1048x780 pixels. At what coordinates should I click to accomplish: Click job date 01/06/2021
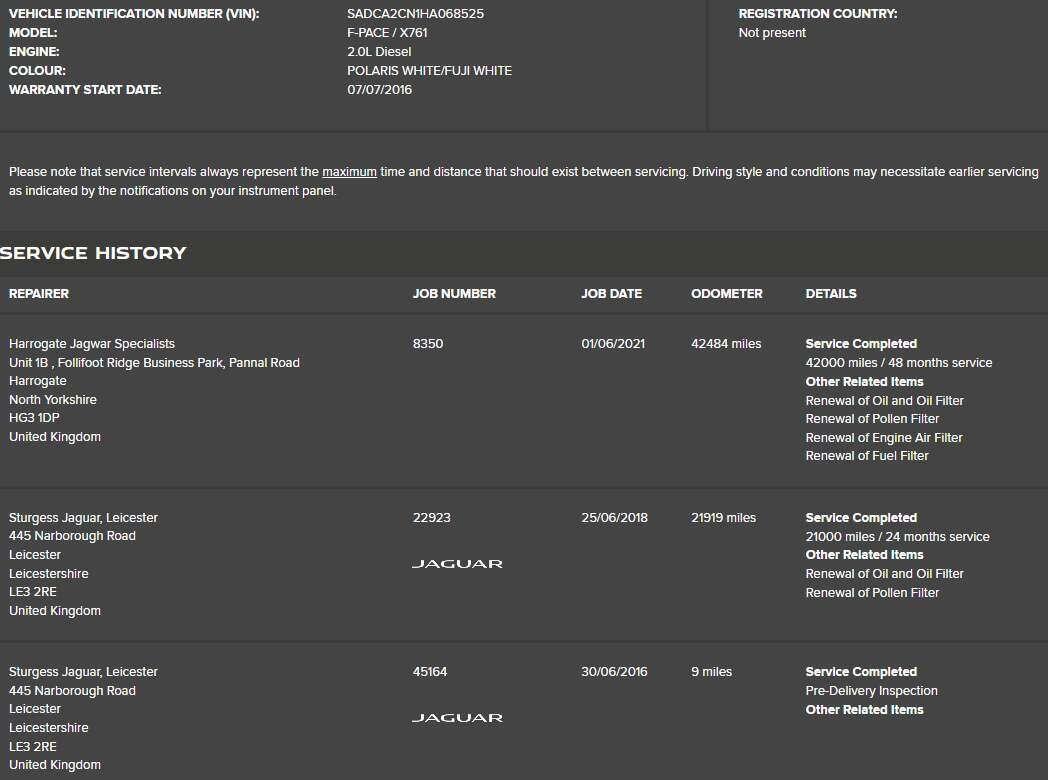613,344
